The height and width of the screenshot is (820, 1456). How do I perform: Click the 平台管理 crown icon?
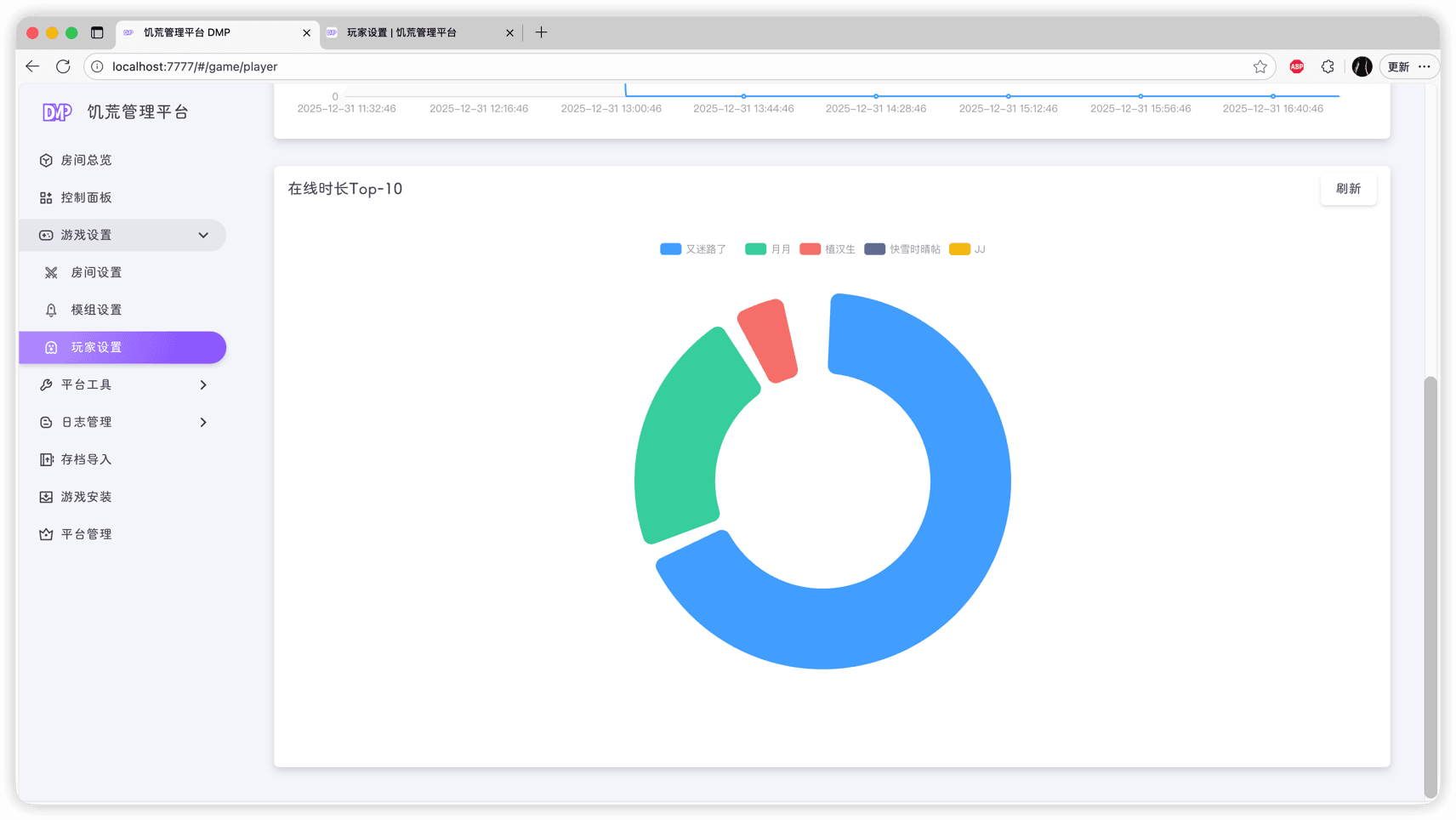tap(46, 534)
